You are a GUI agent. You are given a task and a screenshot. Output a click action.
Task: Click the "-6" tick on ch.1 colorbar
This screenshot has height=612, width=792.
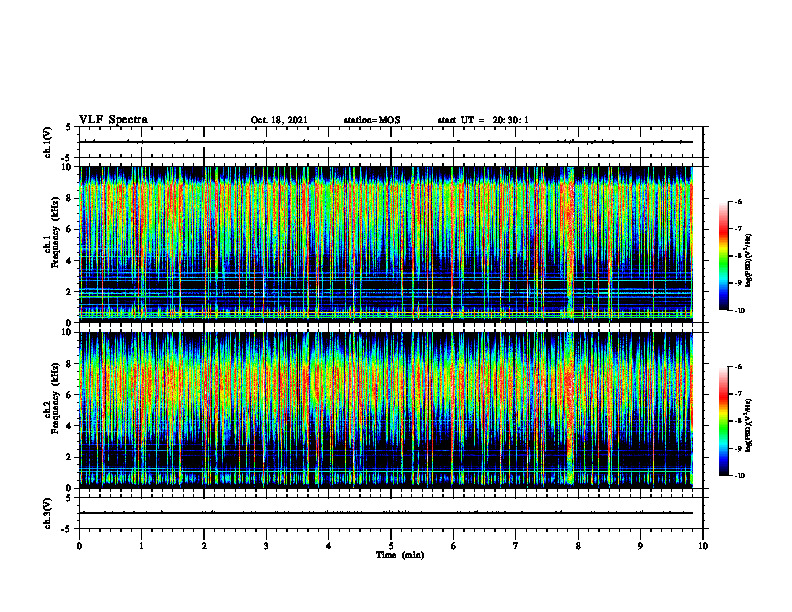click(738, 202)
